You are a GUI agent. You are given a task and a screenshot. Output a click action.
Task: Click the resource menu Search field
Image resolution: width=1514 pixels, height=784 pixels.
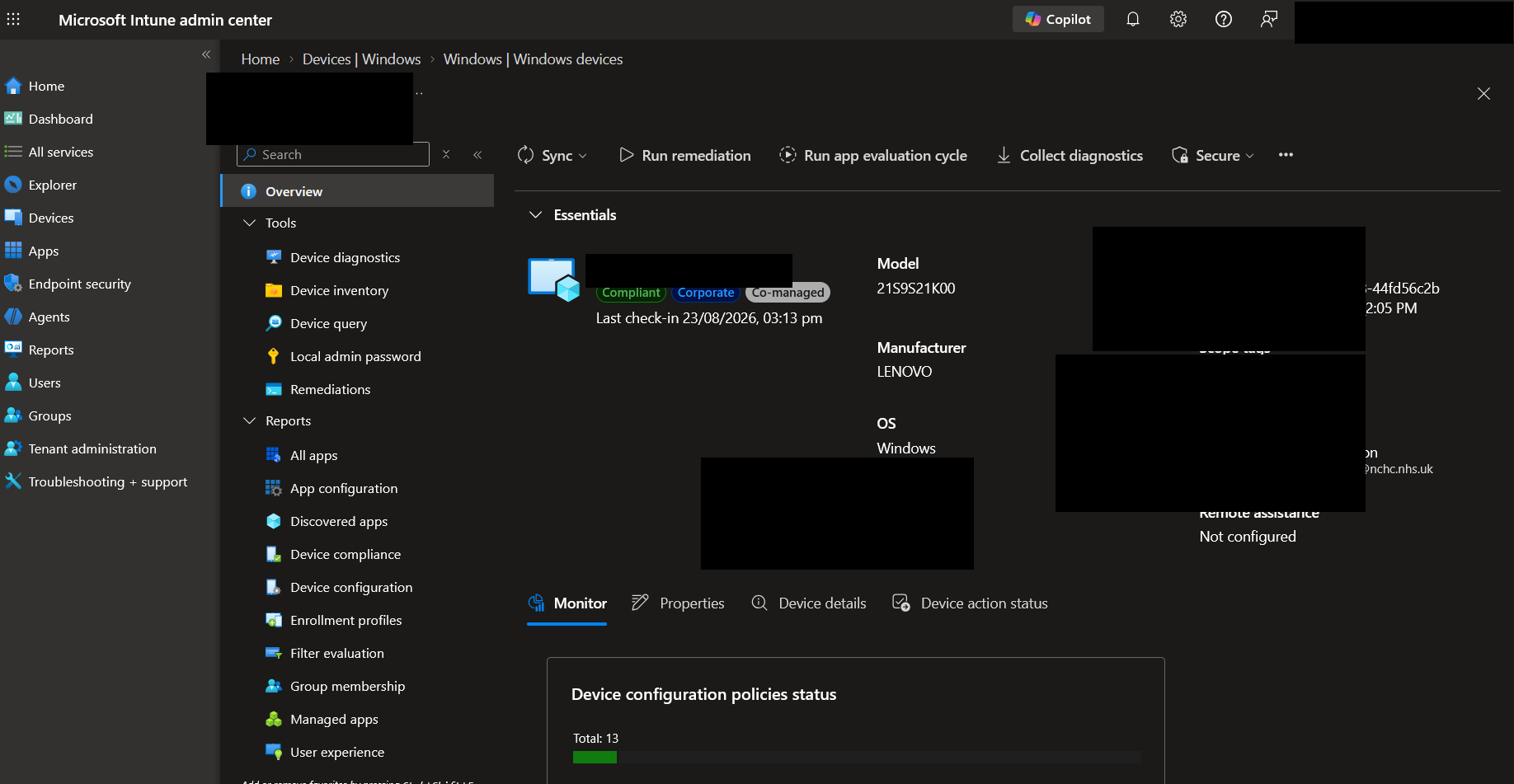[333, 154]
